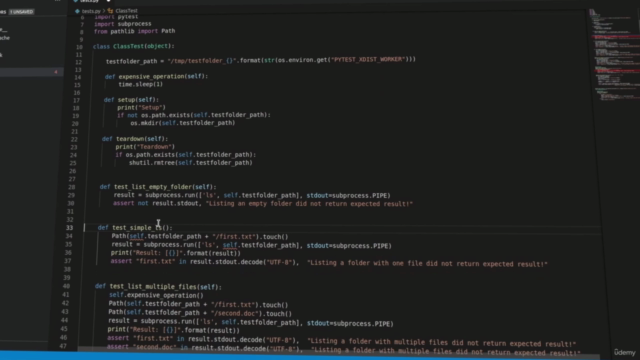Image resolution: width=640 pixels, height=360 pixels.
Task: Click the '/second.doc' touch line
Action: [x=200, y=313]
